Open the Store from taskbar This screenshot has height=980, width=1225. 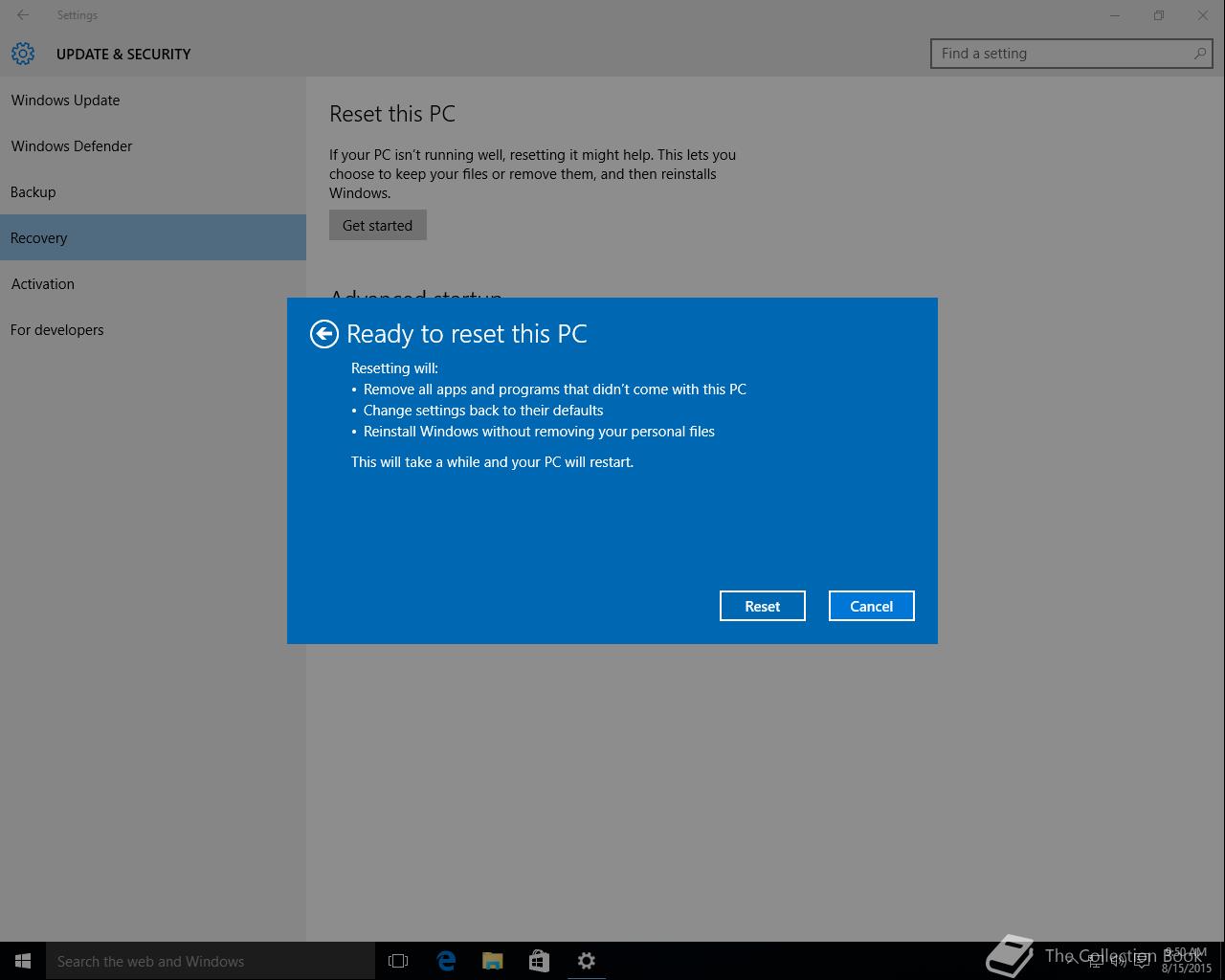[x=540, y=961]
